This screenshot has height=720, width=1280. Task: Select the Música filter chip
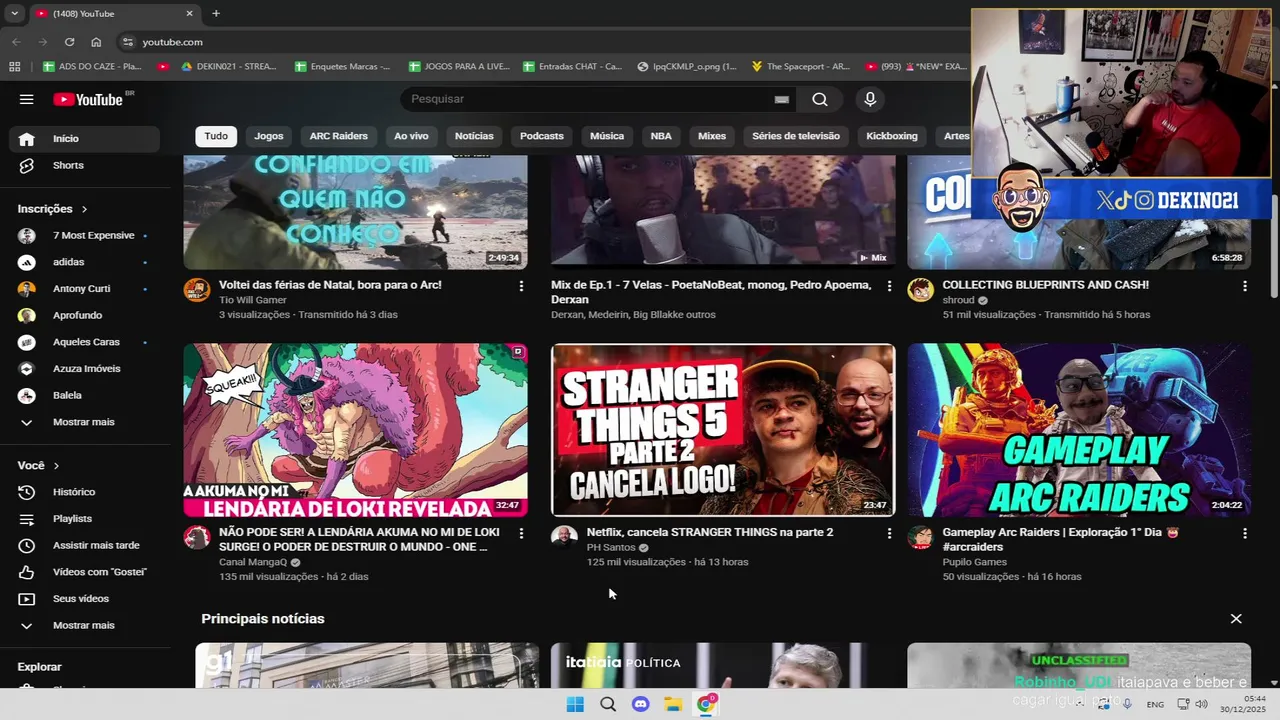click(607, 136)
